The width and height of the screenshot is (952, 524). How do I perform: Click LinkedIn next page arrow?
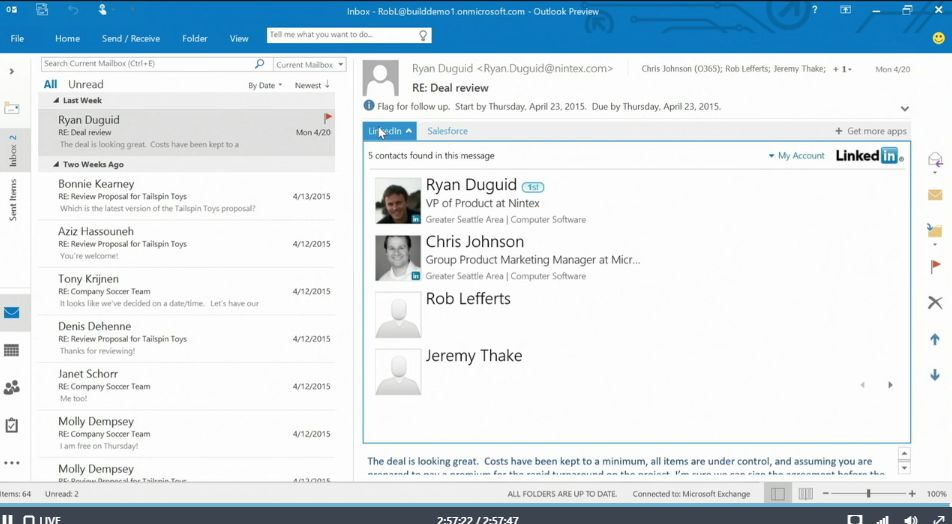(x=890, y=385)
